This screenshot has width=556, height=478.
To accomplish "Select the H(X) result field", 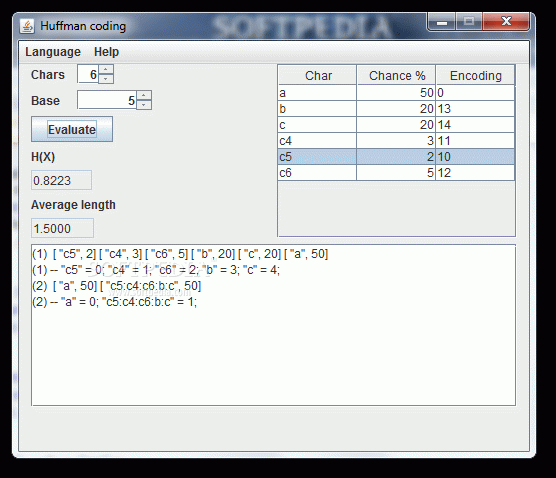I will pos(61,180).
